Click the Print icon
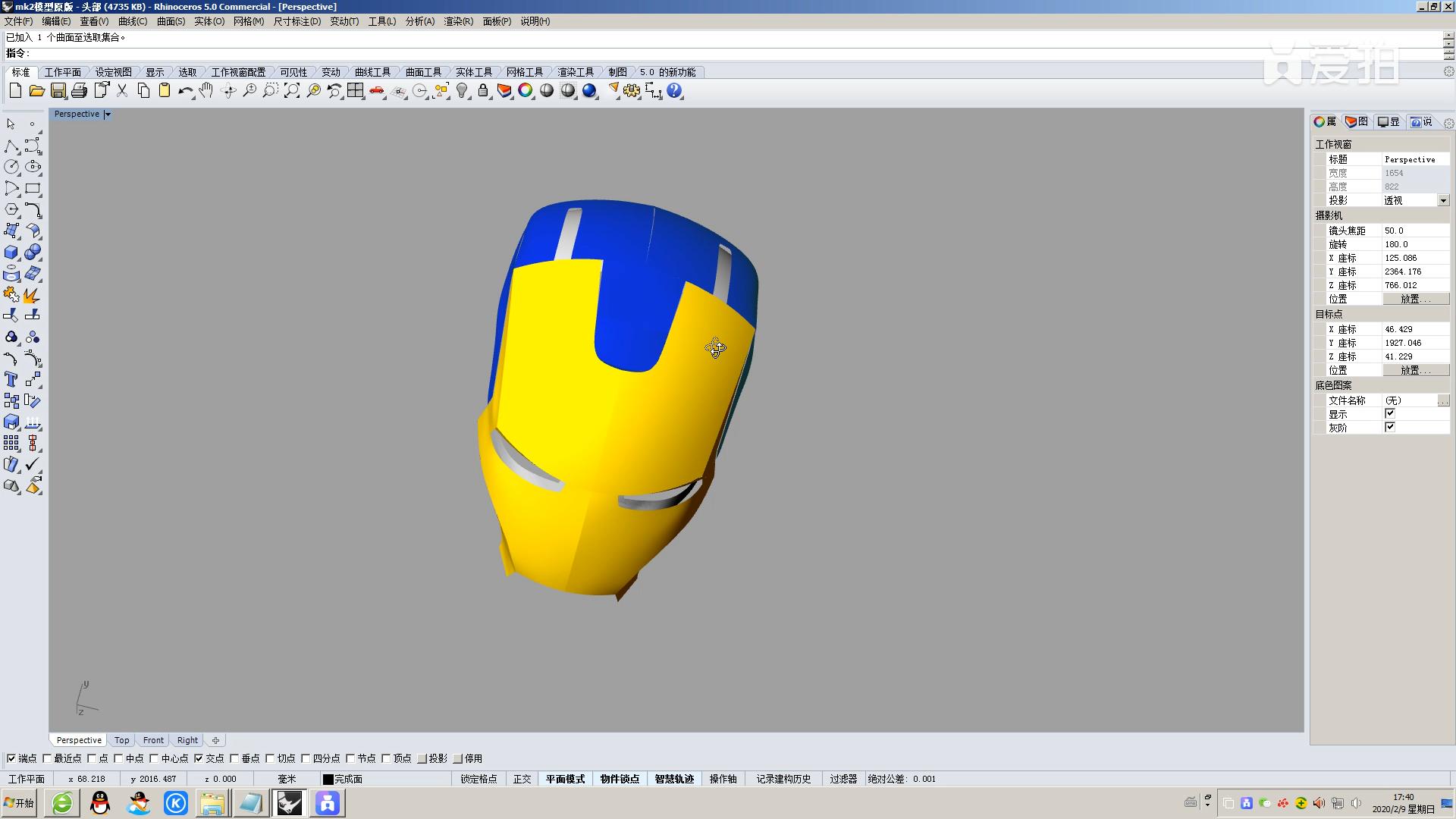 [79, 91]
